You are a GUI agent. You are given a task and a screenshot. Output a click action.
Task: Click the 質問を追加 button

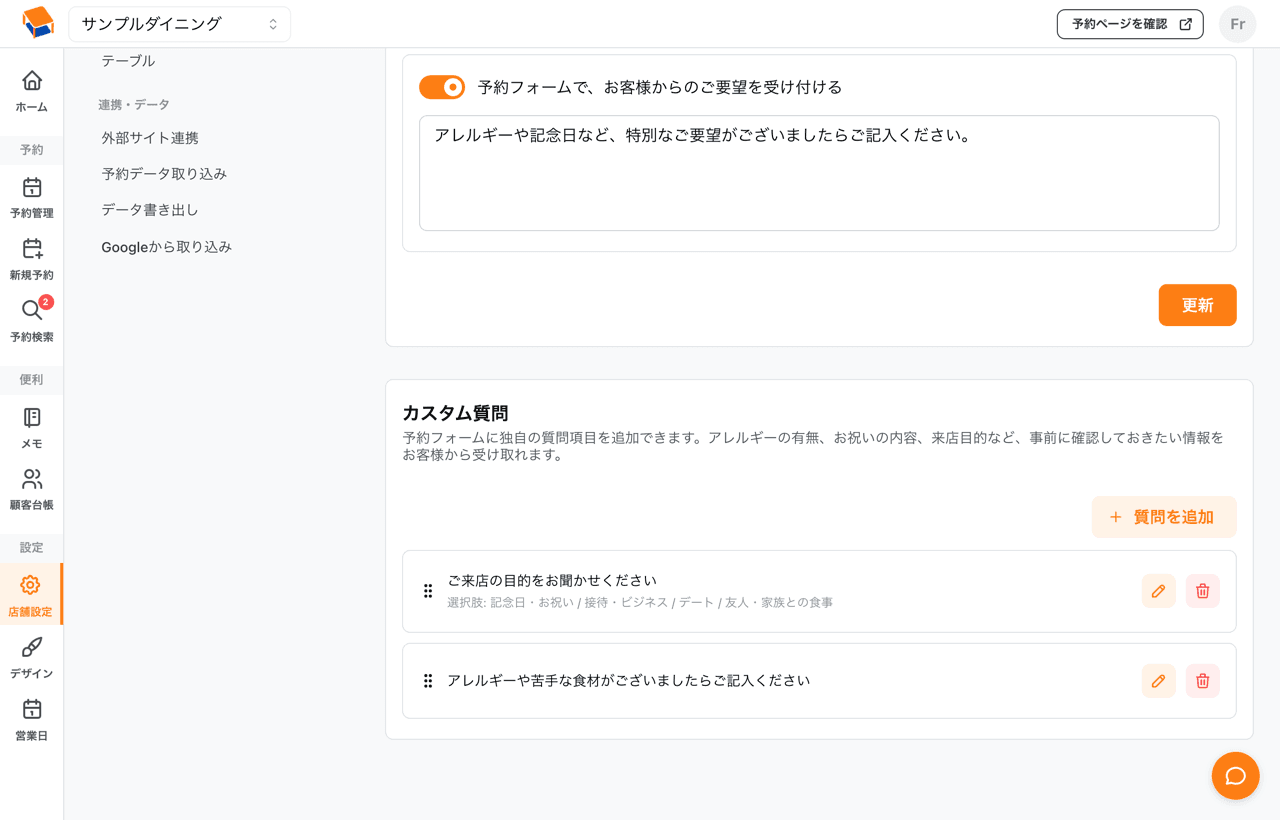[x=1164, y=517]
